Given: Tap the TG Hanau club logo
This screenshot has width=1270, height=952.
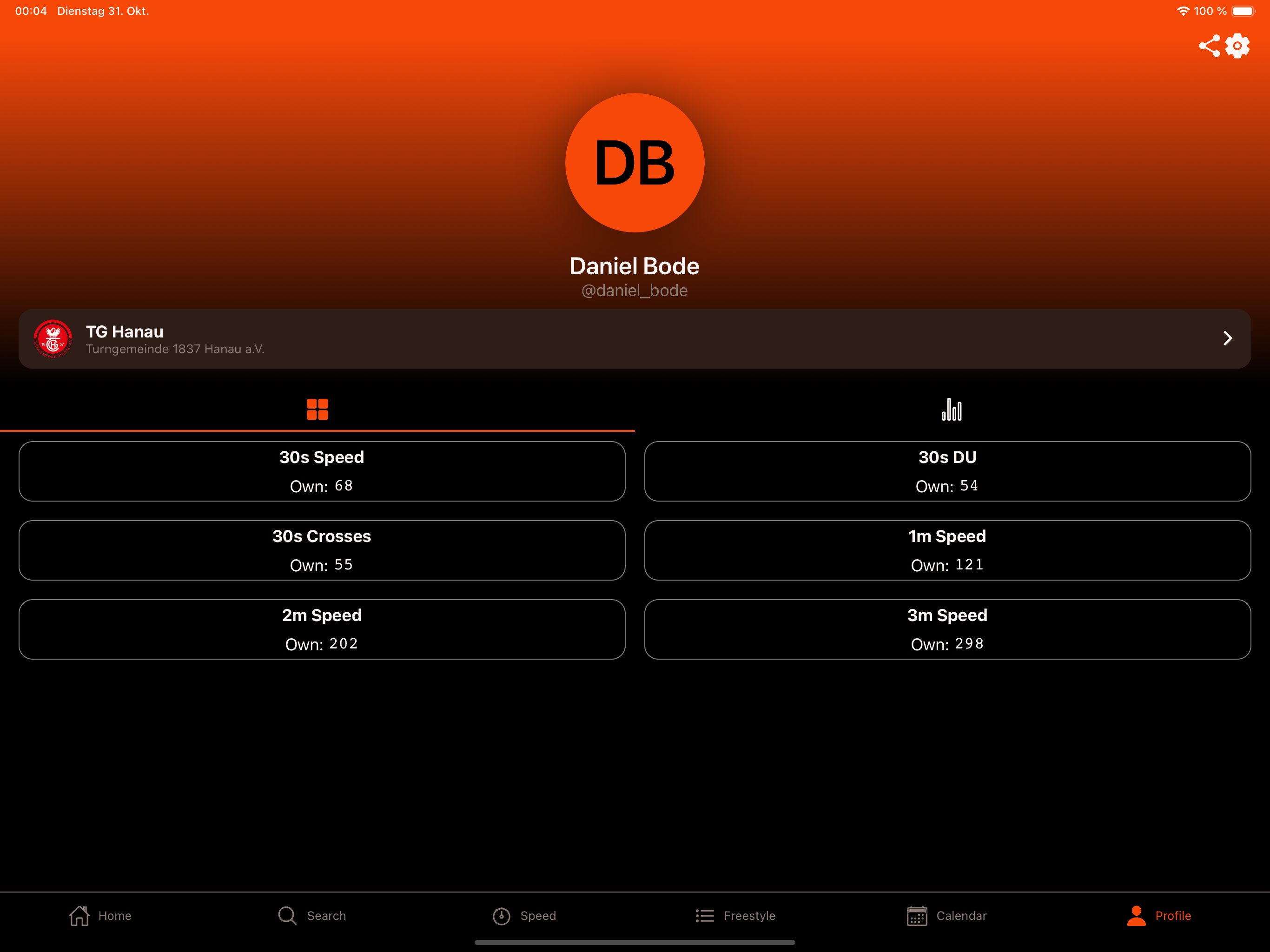Looking at the screenshot, I should [x=53, y=339].
